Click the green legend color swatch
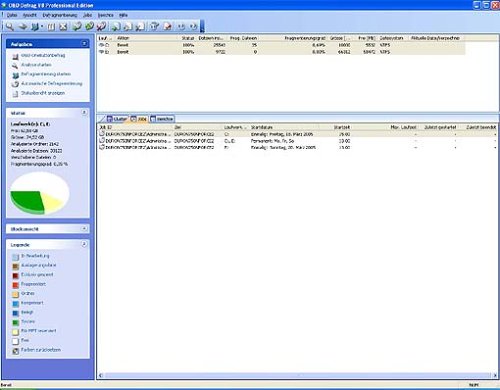 coord(15,322)
